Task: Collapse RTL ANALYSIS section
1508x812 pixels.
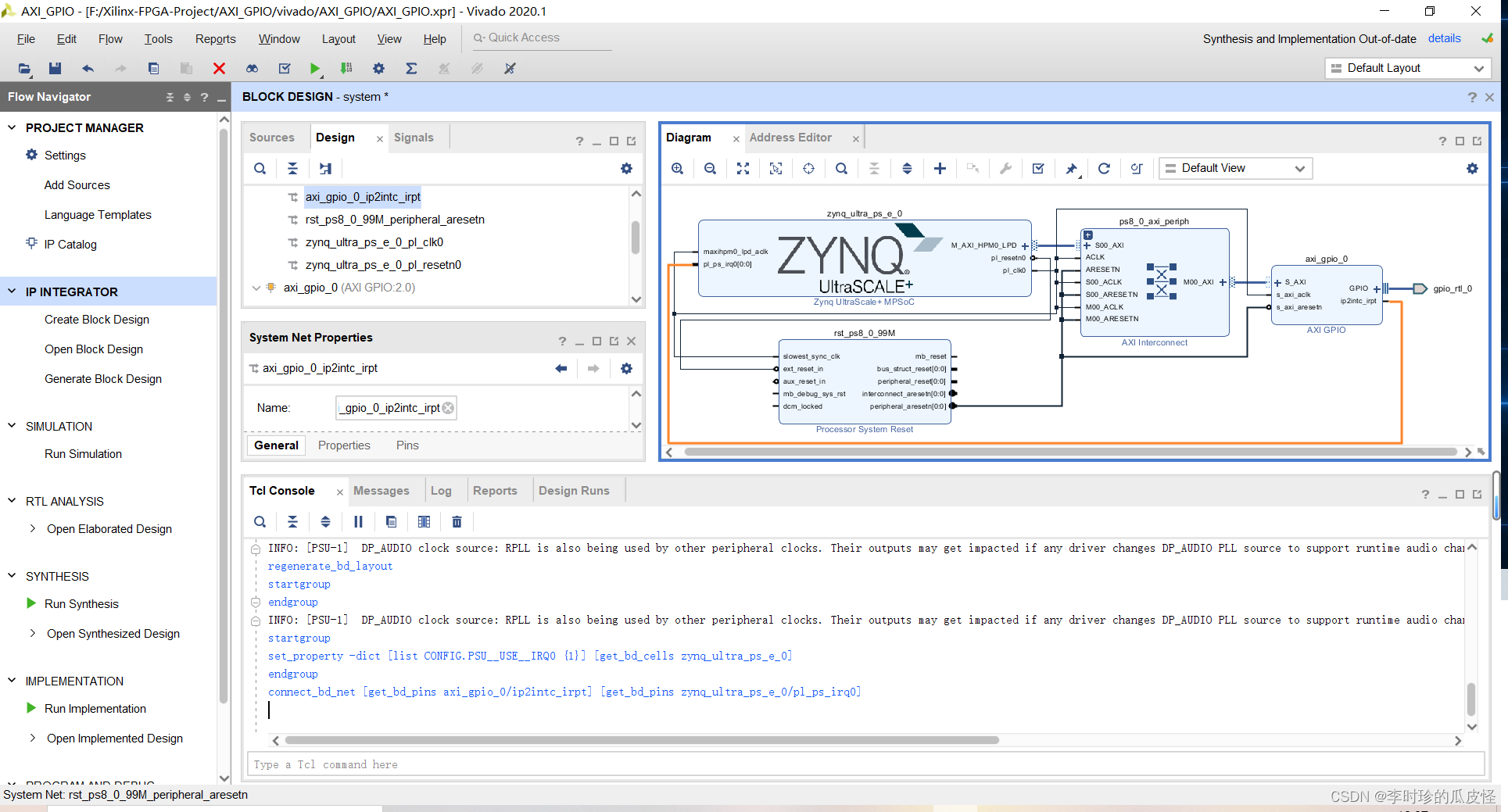Action: 12,501
